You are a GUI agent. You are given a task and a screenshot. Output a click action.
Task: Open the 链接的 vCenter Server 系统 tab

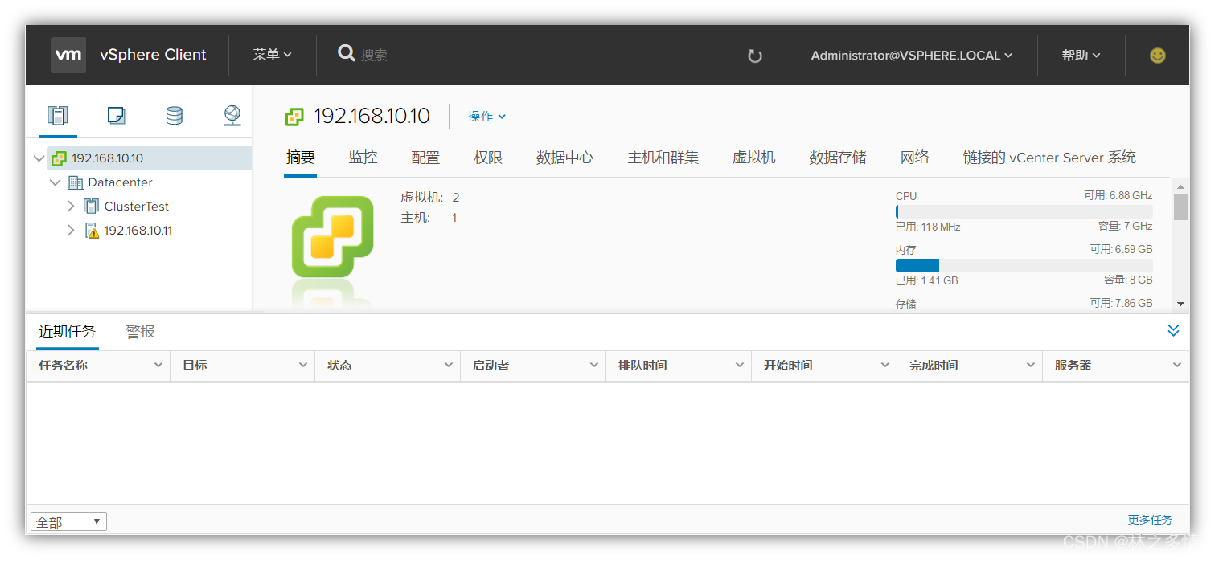click(1049, 157)
